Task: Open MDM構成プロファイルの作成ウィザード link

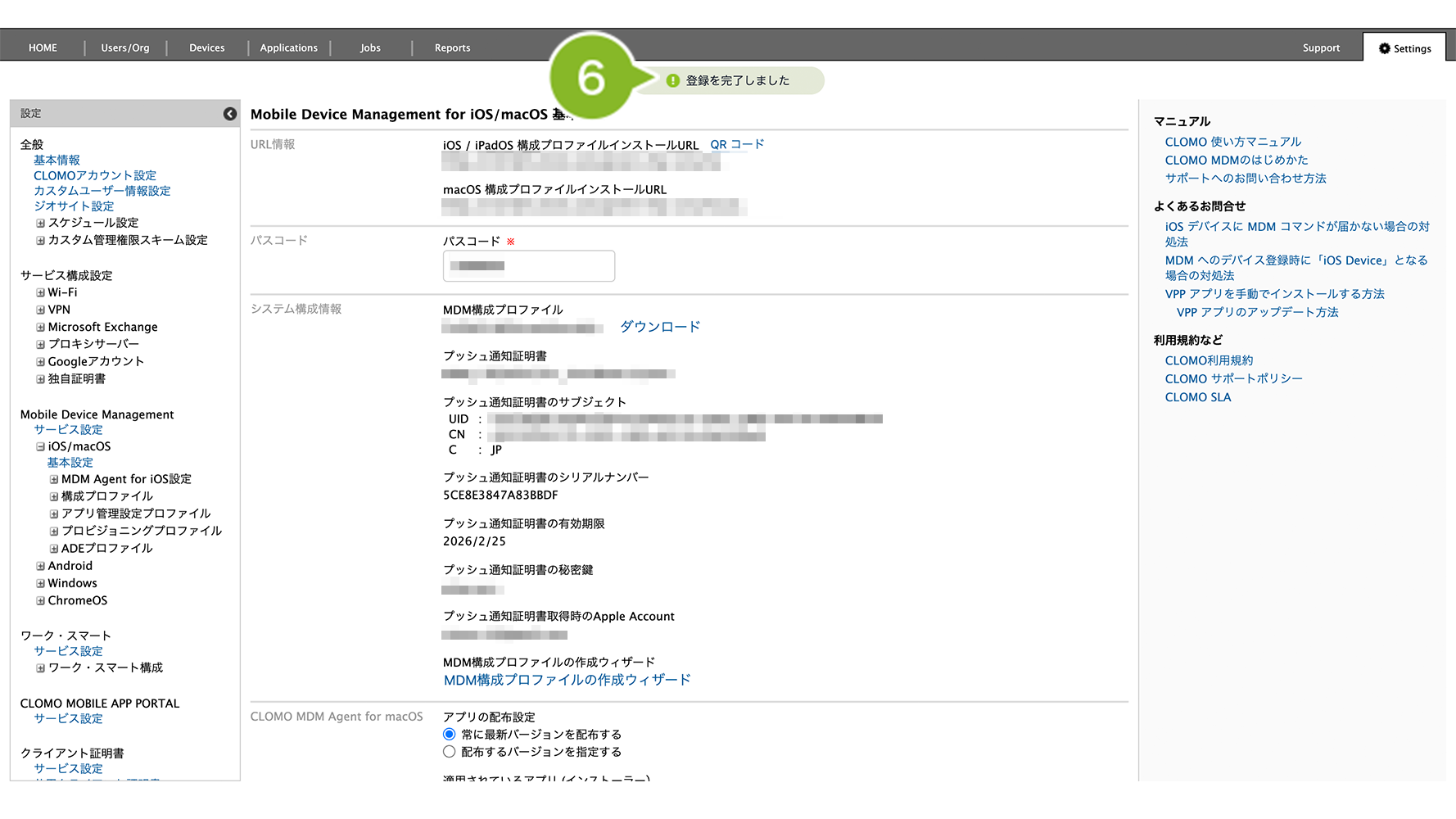Action: [567, 680]
